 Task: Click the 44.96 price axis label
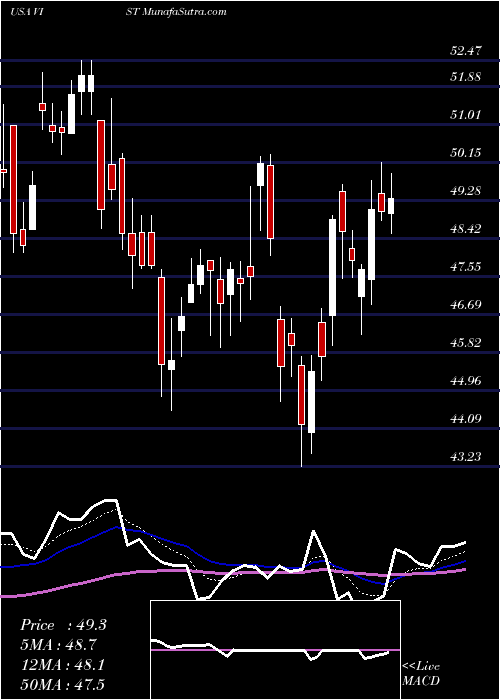[465, 380]
